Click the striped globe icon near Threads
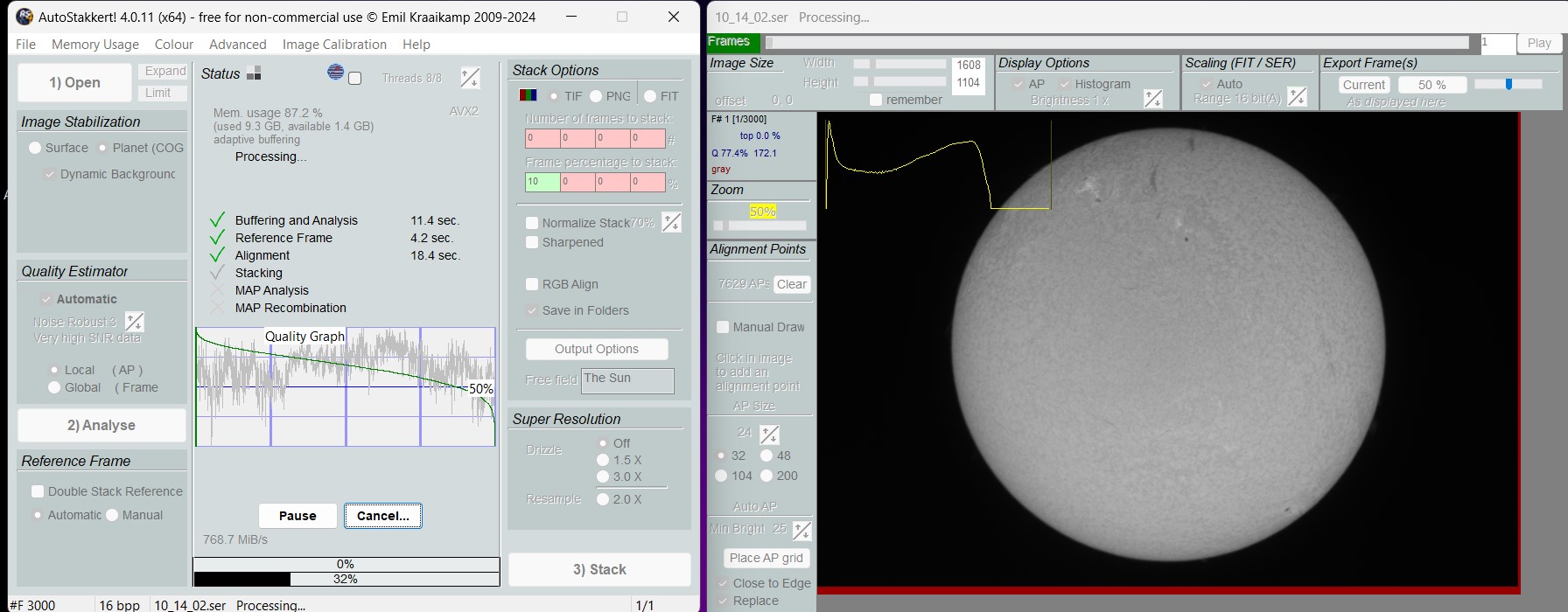The image size is (1568, 612). pyautogui.click(x=336, y=73)
